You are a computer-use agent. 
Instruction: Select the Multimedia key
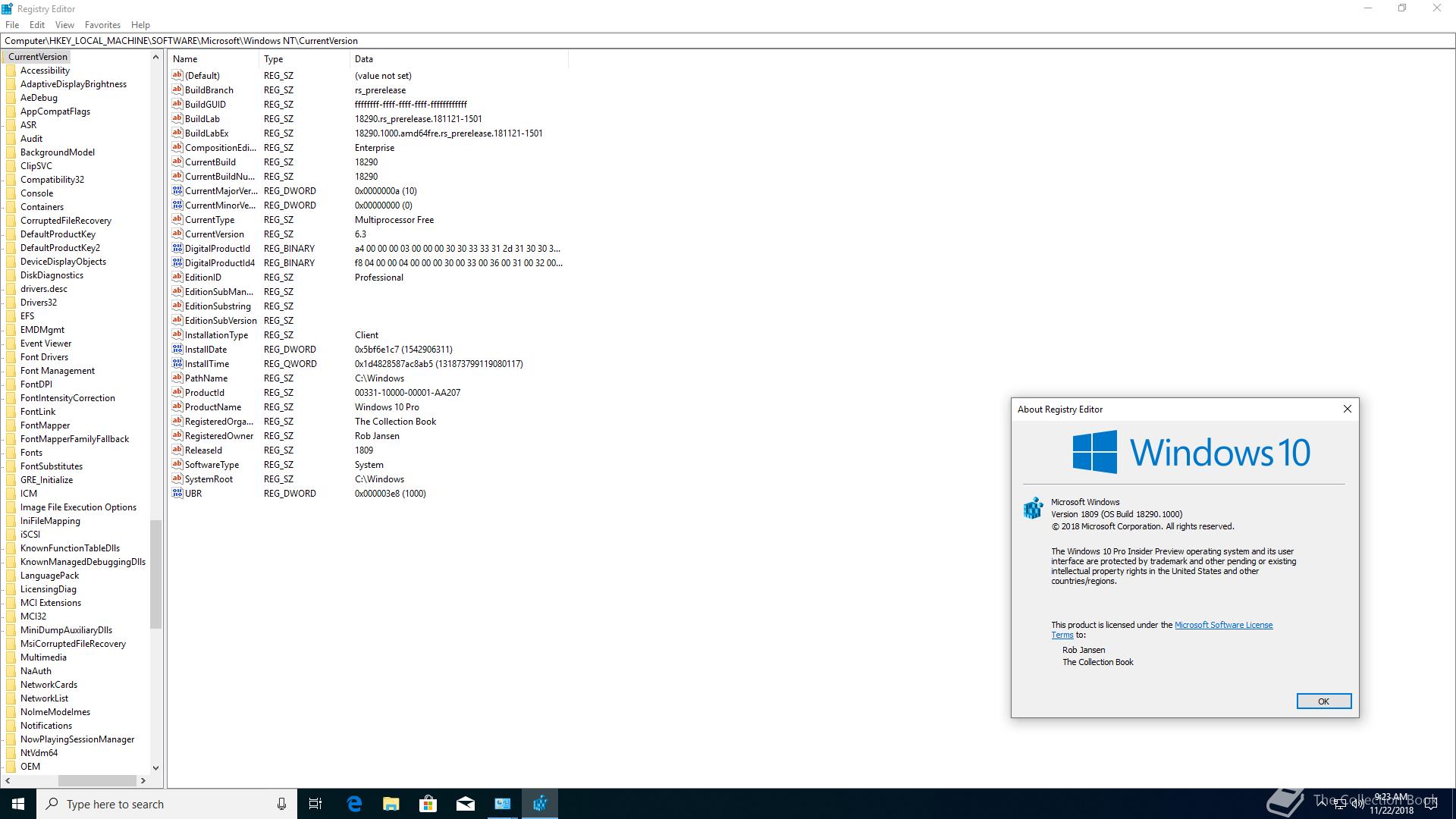pyautogui.click(x=43, y=657)
